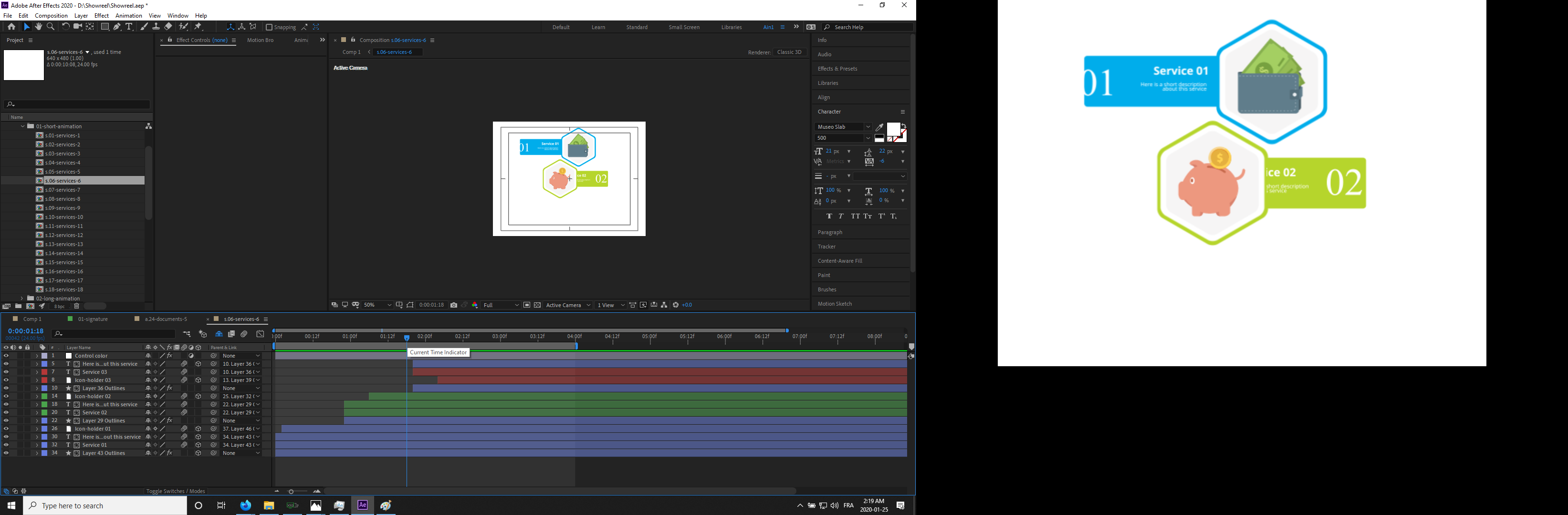The width and height of the screenshot is (1568, 515).
Task: Toggle Motion Blur for all layers in timeline
Action: click(244, 334)
